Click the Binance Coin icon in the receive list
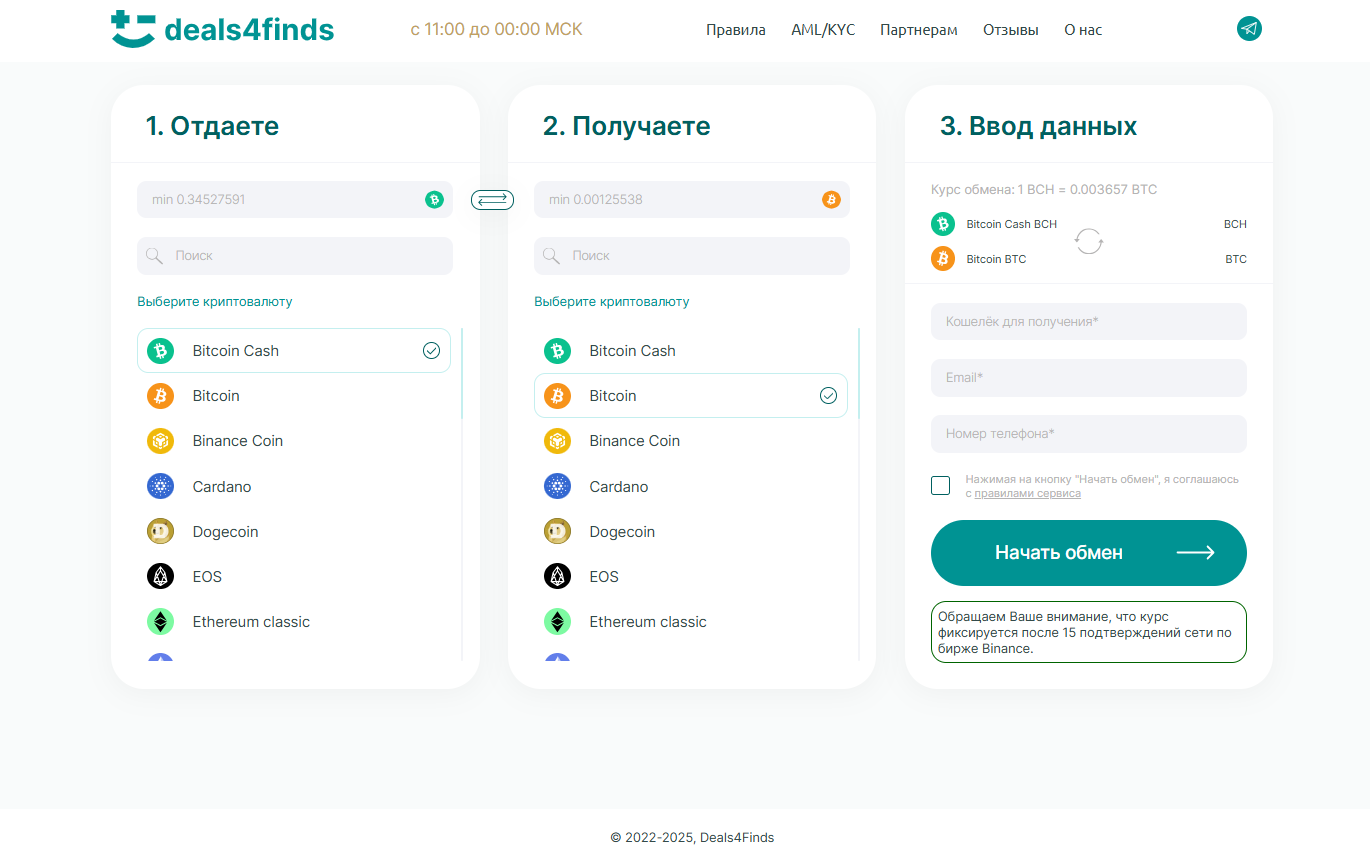Viewport: 1370px width, 862px height. (557, 441)
